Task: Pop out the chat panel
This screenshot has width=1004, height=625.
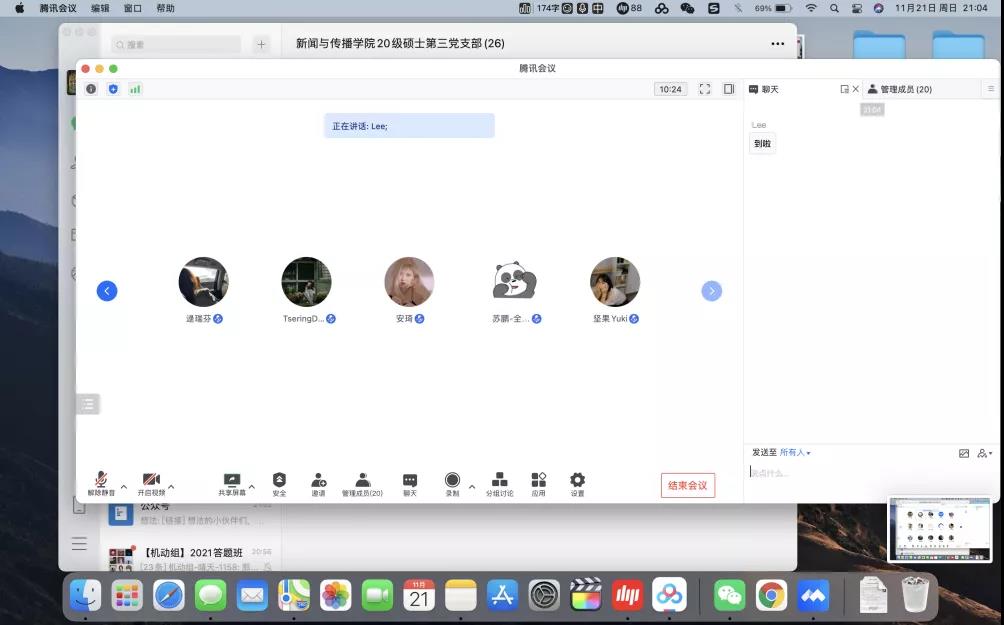Action: pyautogui.click(x=845, y=89)
